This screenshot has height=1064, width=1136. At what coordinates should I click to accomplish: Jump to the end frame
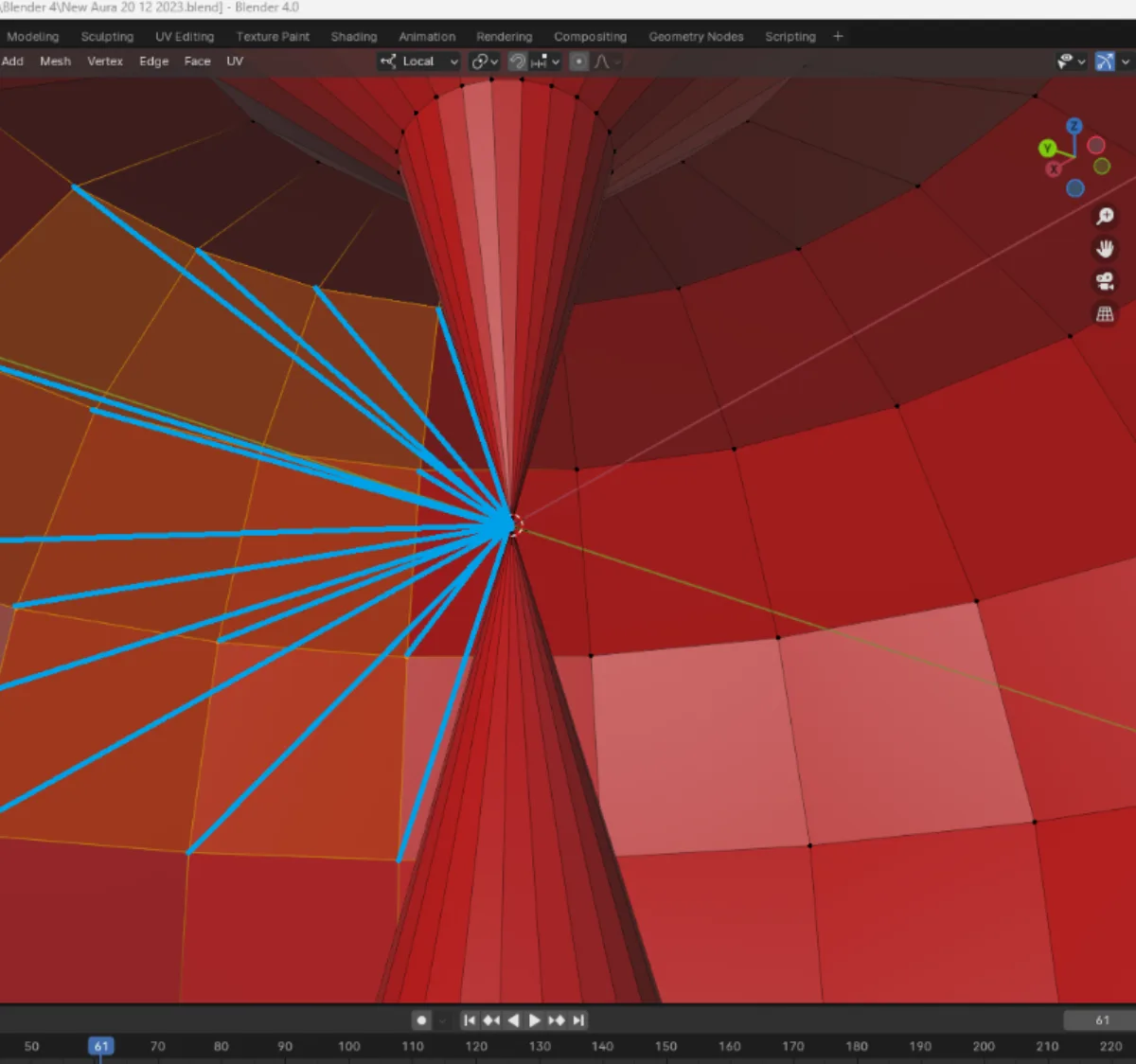click(578, 1020)
